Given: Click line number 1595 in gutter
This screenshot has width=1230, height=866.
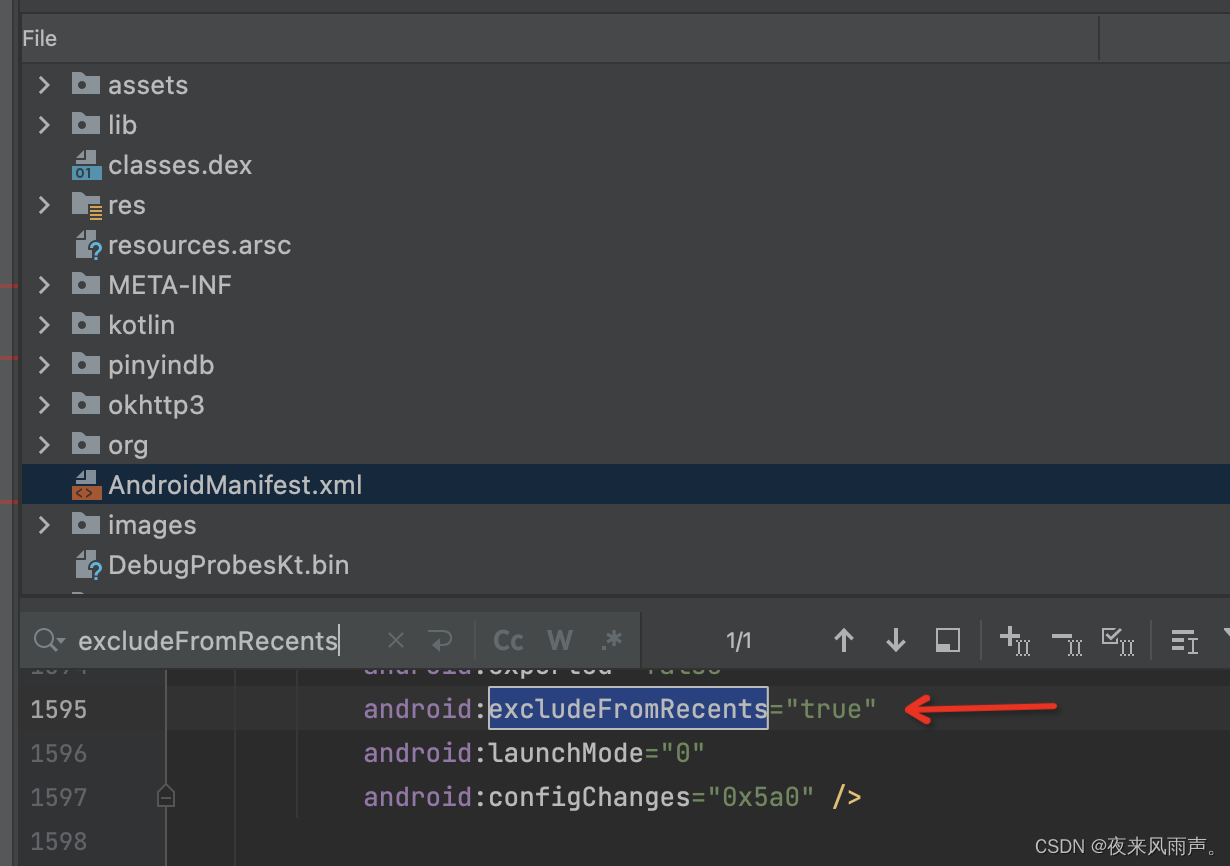Looking at the screenshot, I should [x=59, y=709].
